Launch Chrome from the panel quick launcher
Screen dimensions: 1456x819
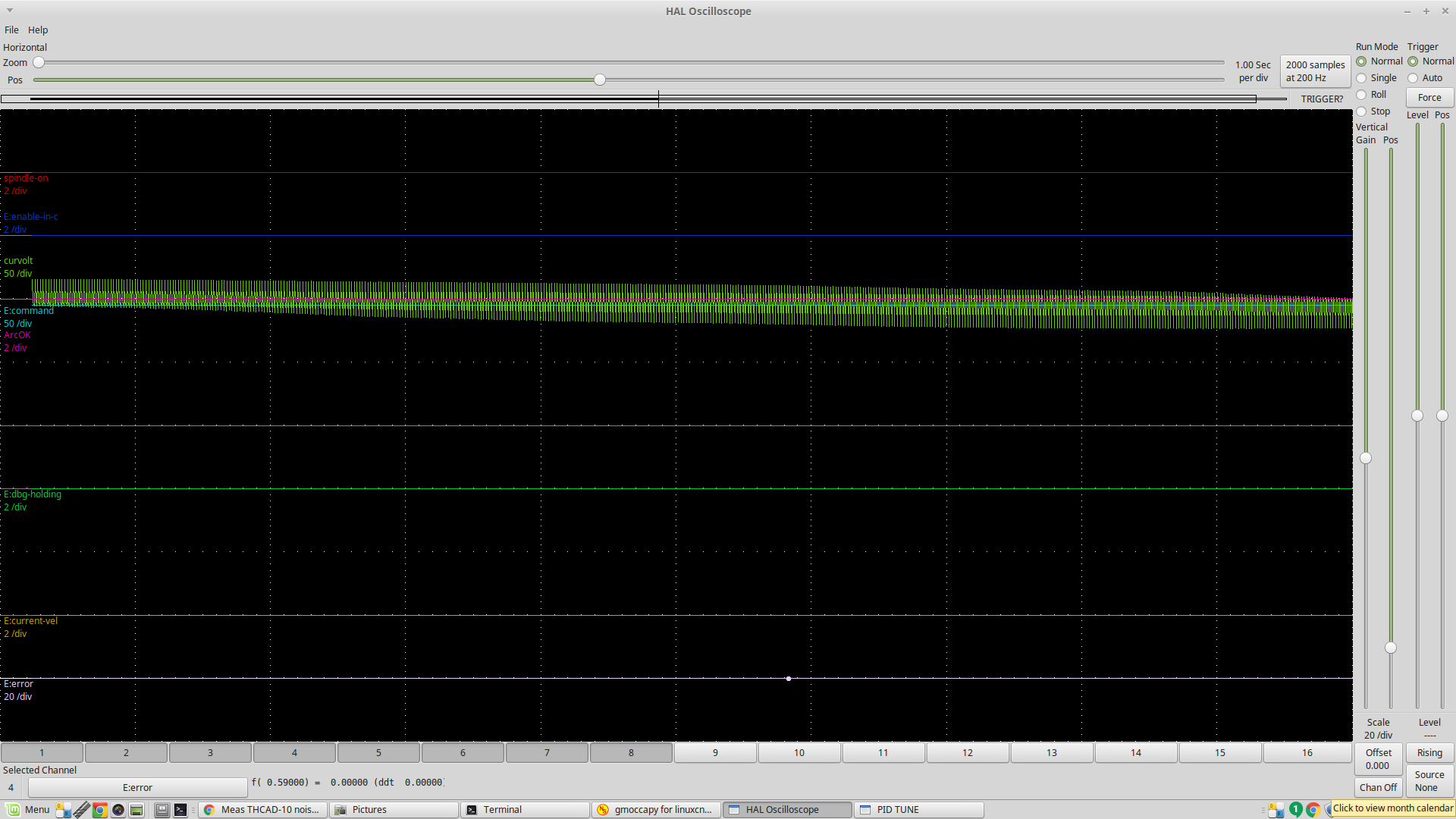(99, 810)
